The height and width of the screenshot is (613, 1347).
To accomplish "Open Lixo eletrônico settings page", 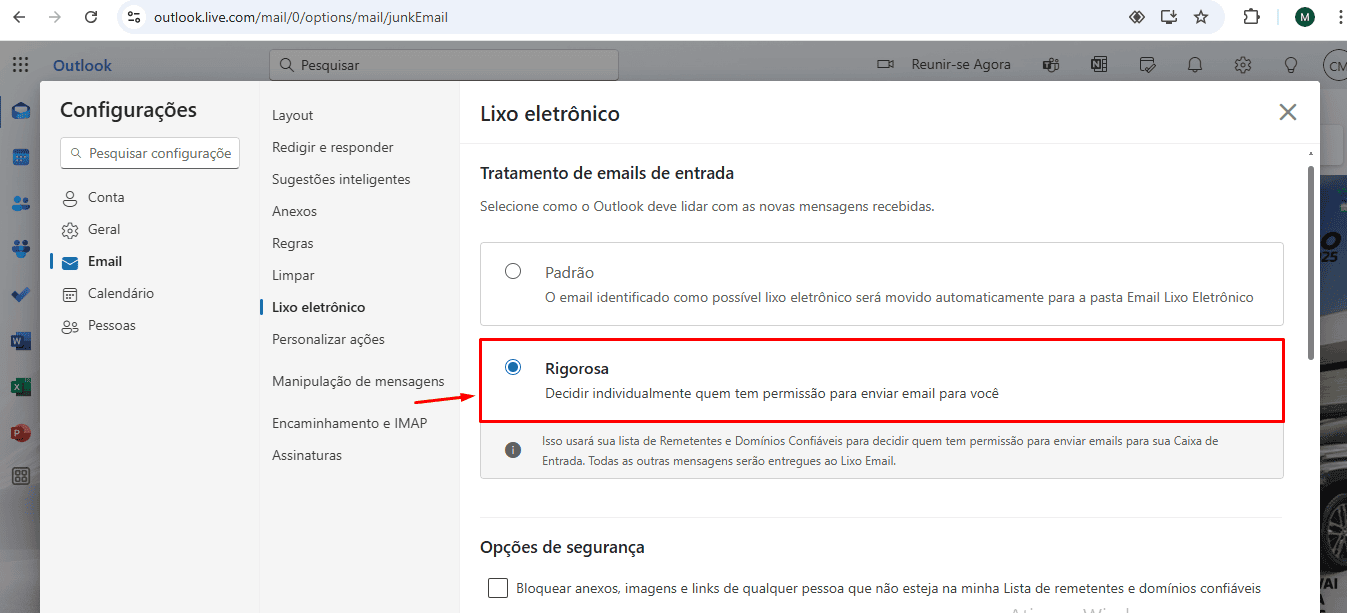I will tap(319, 307).
